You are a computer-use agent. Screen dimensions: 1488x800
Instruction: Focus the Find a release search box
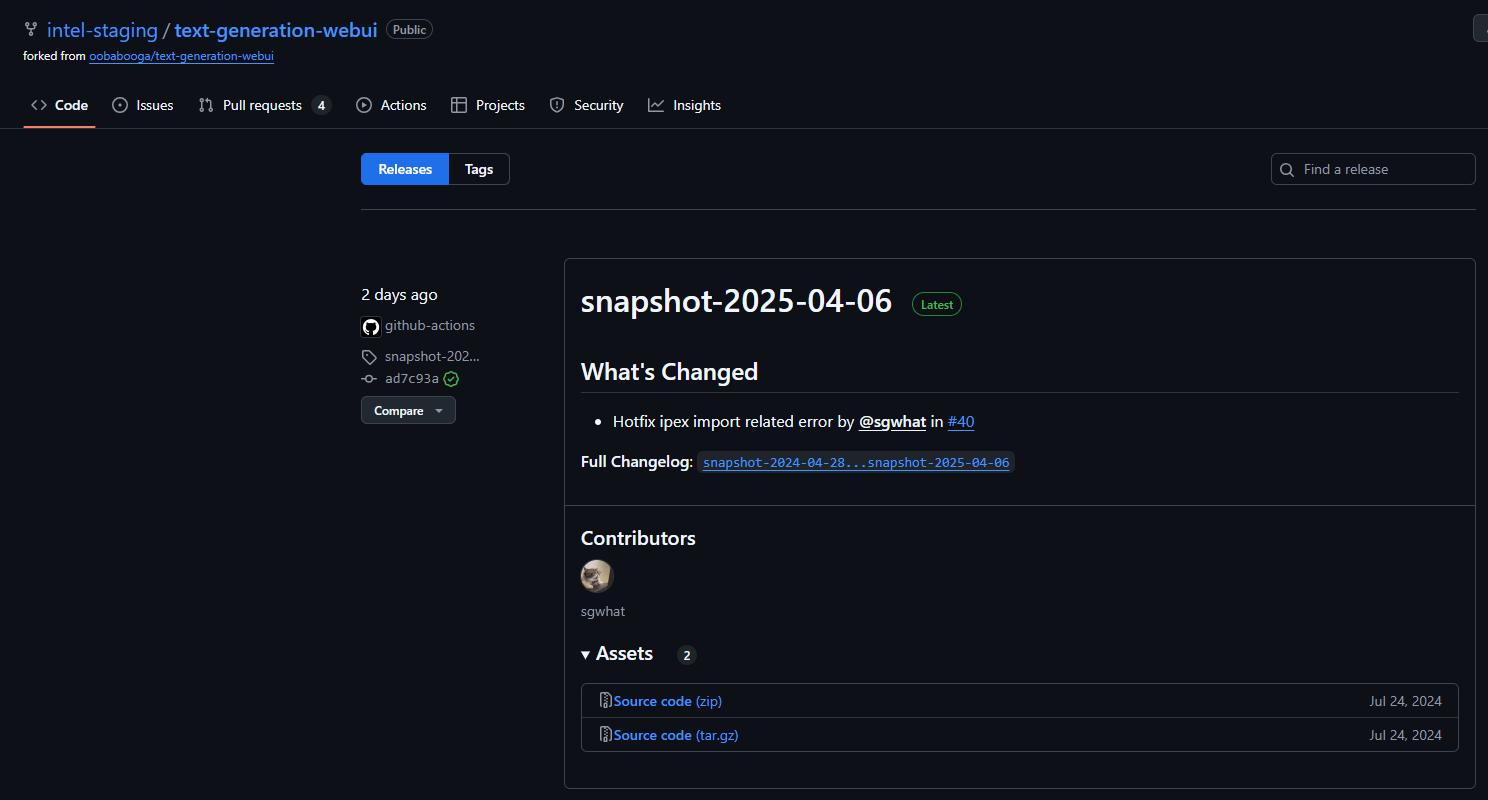pos(1373,169)
